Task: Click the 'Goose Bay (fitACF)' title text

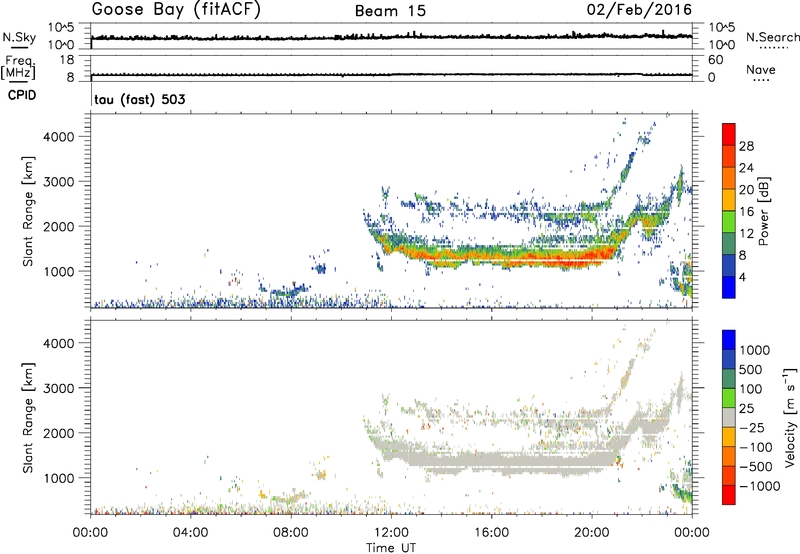Action: tap(176, 10)
